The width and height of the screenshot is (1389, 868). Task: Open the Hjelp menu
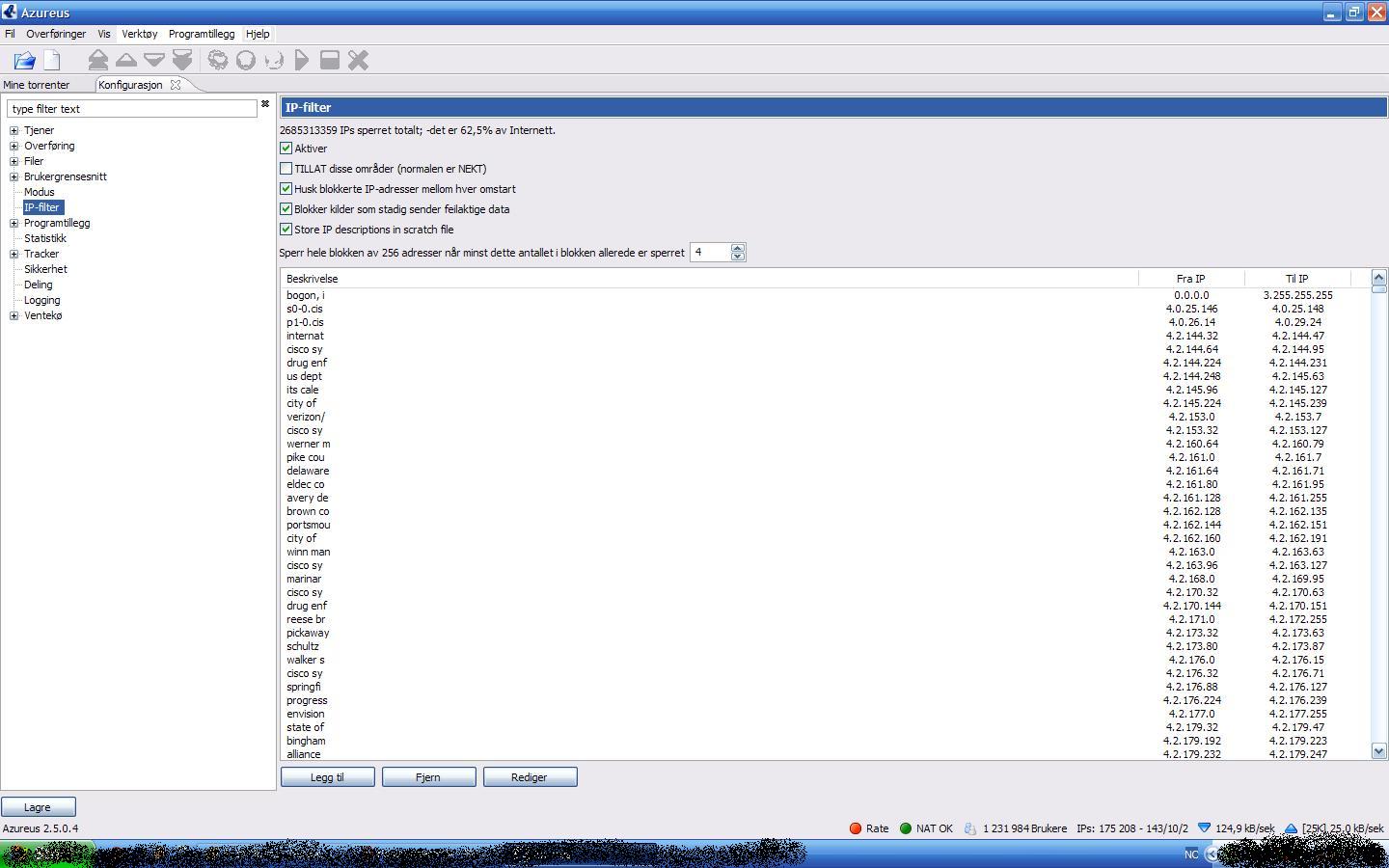pos(258,34)
